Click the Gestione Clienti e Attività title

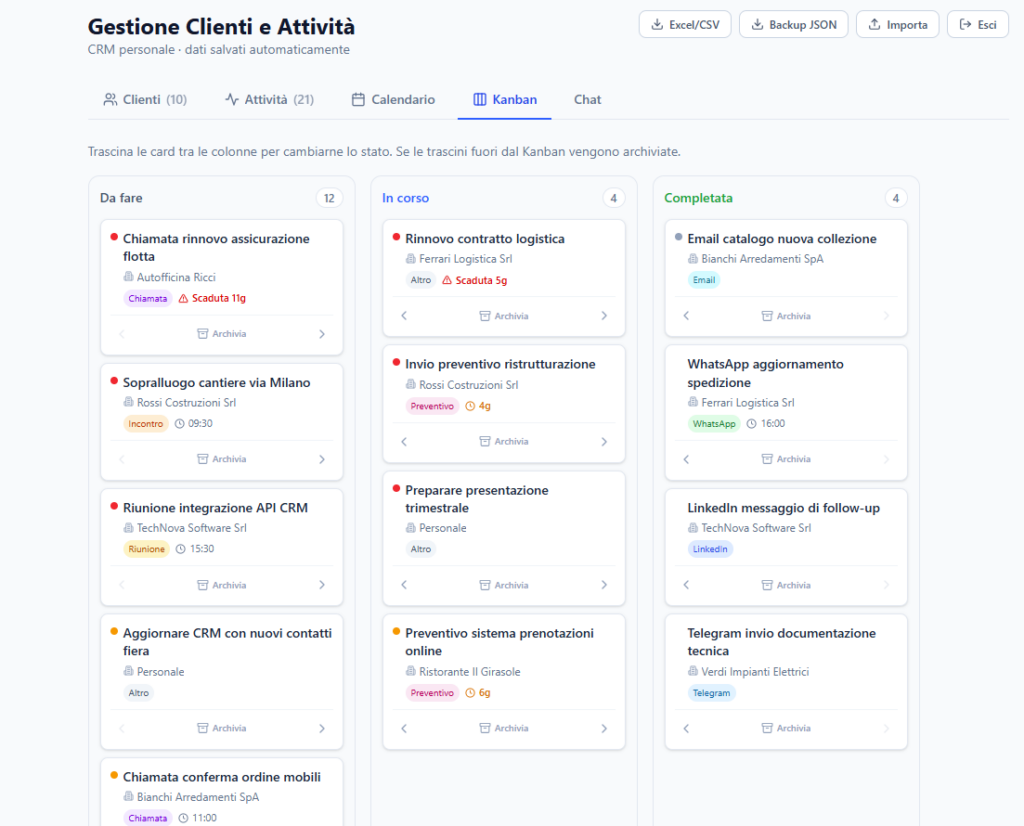[x=221, y=27]
